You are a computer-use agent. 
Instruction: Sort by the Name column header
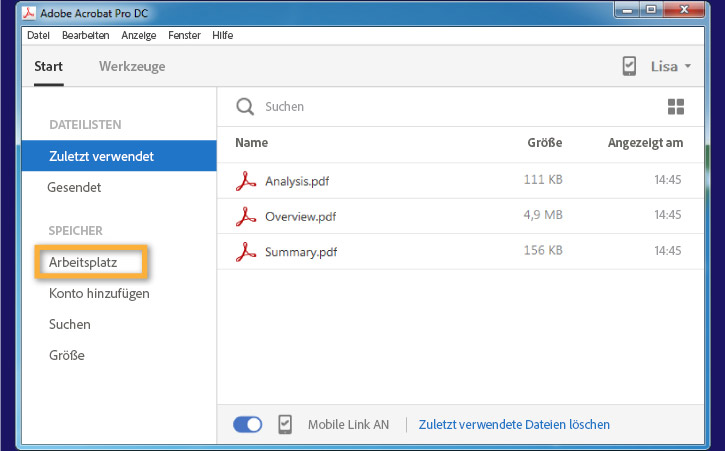[x=252, y=142]
